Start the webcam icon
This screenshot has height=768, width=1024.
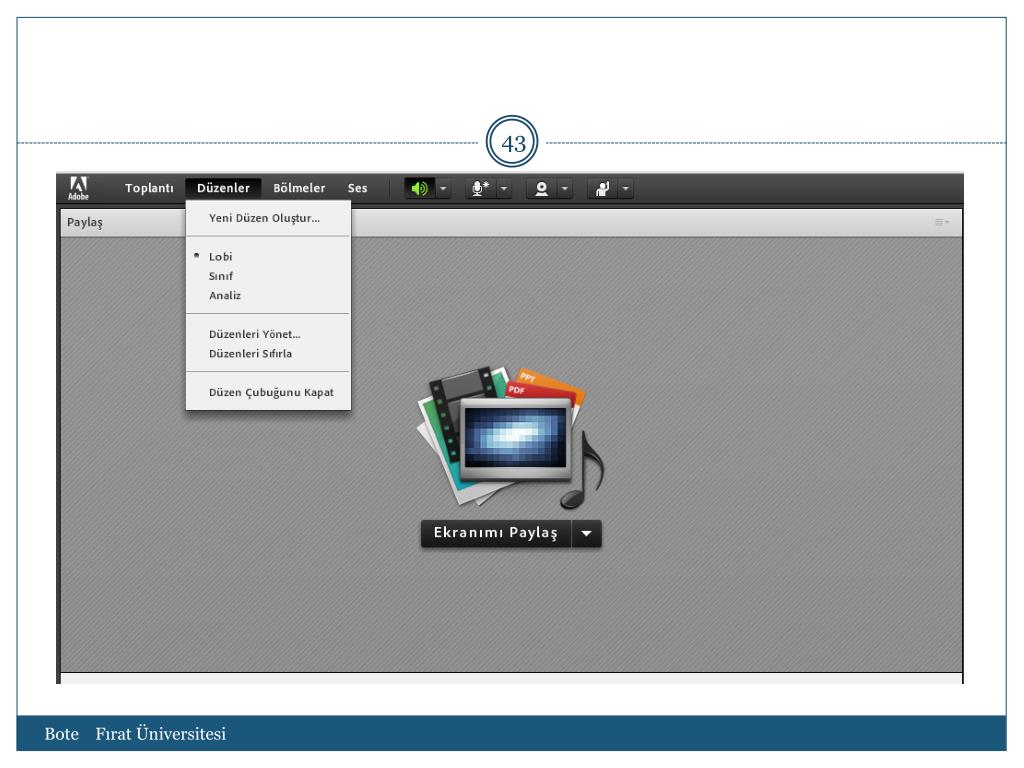(x=541, y=189)
